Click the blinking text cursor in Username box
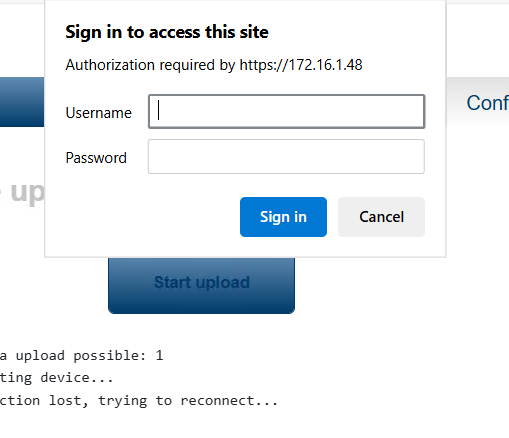The width and height of the screenshot is (509, 438). coord(159,110)
